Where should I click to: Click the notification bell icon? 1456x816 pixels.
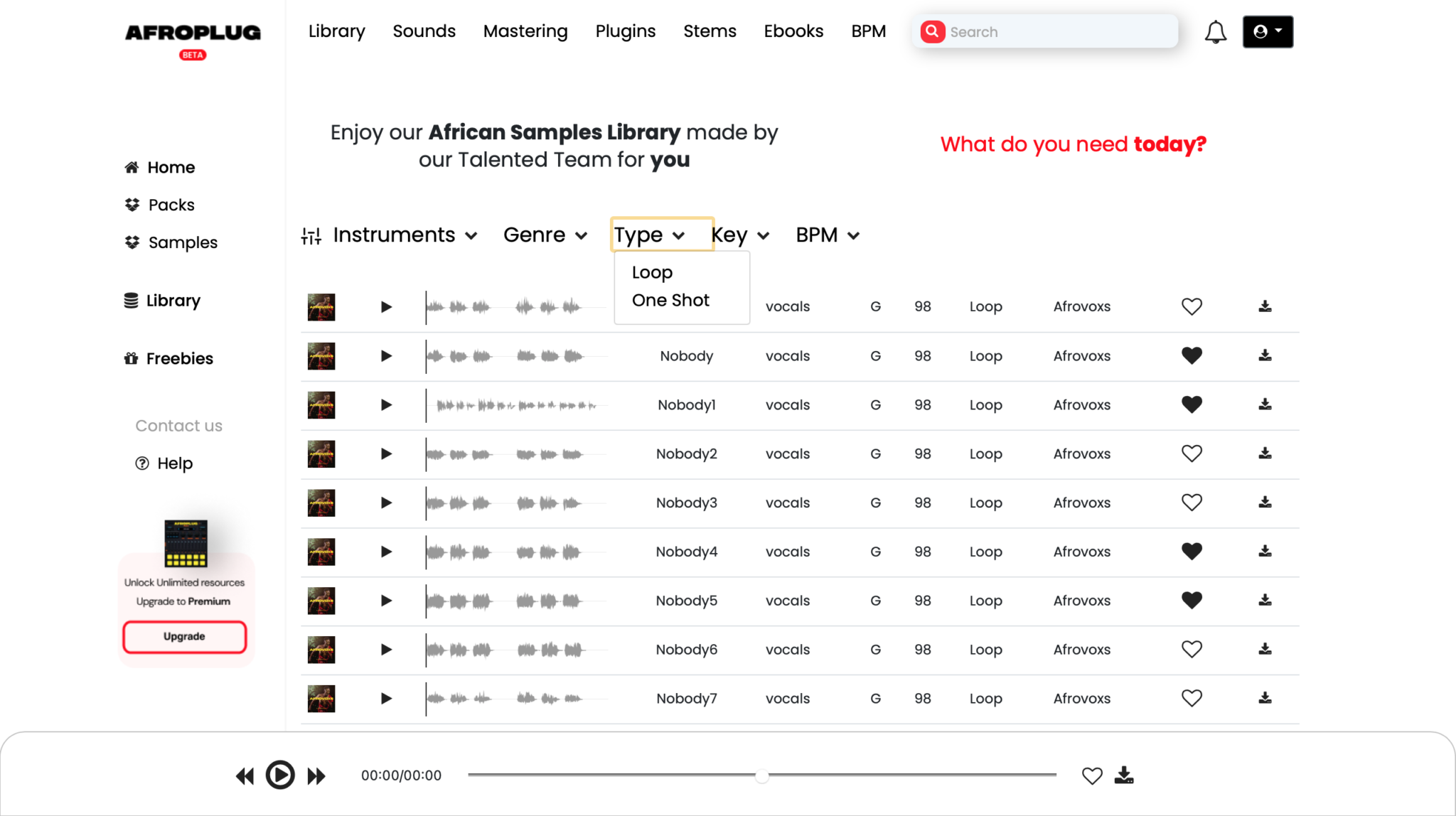coord(1216,31)
